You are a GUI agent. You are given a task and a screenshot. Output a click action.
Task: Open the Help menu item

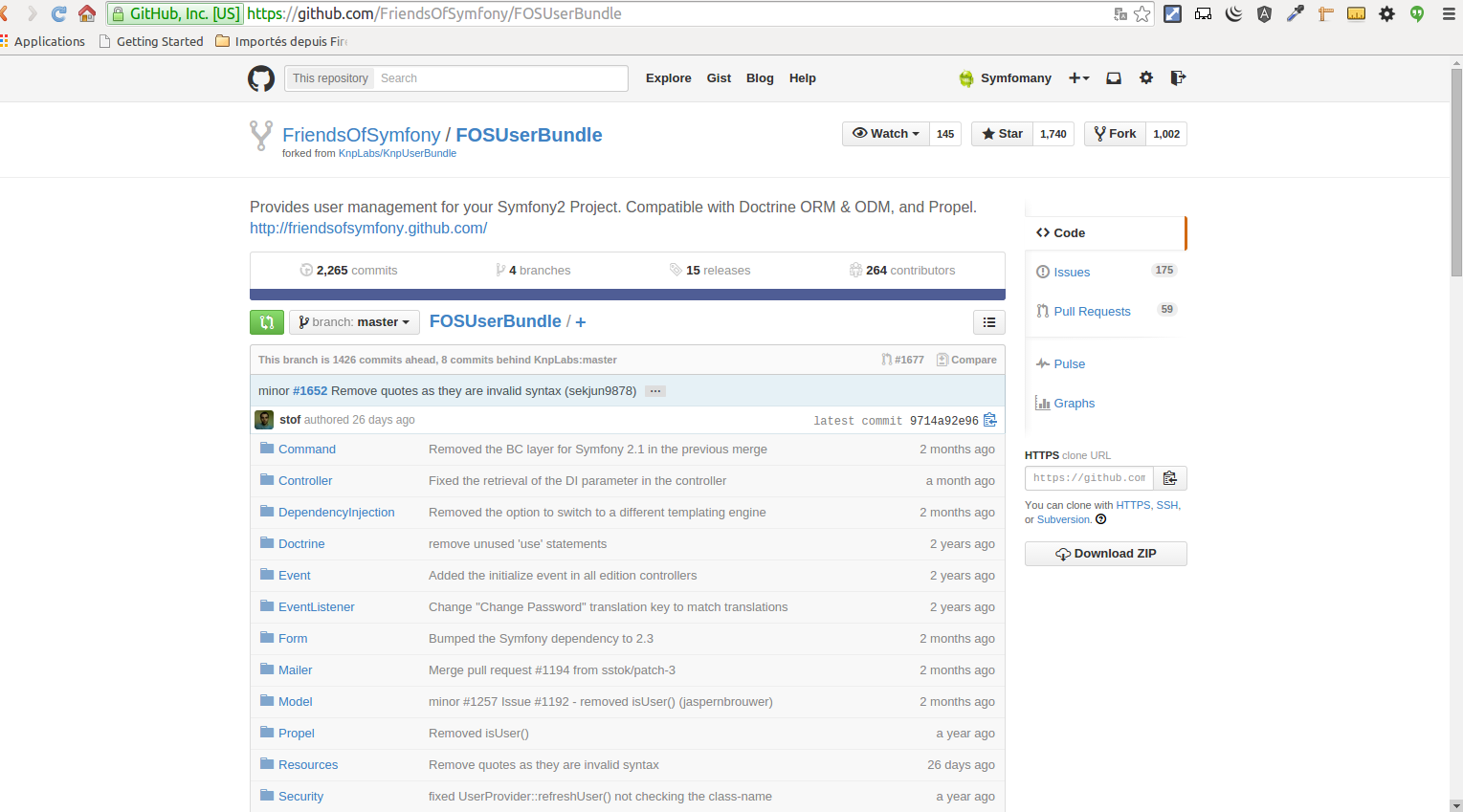point(803,78)
